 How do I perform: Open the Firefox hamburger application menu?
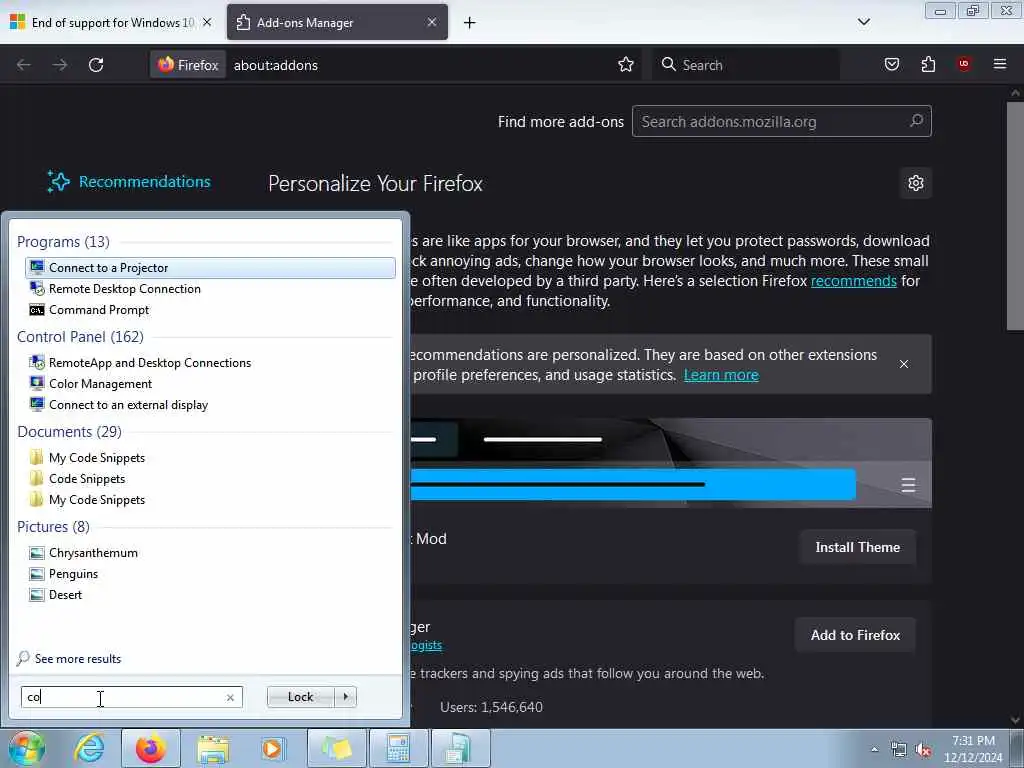pos(1000,64)
